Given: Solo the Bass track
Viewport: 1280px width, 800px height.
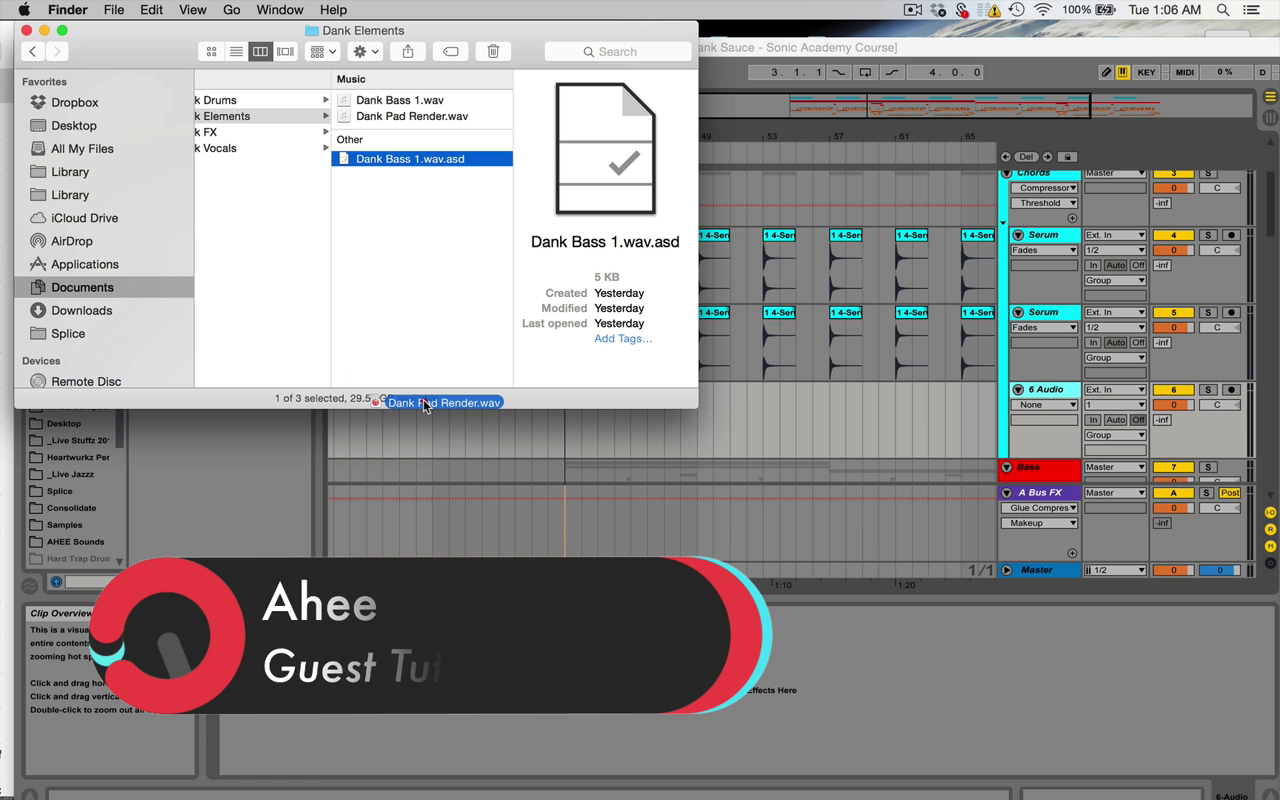Looking at the screenshot, I should point(1208,467).
